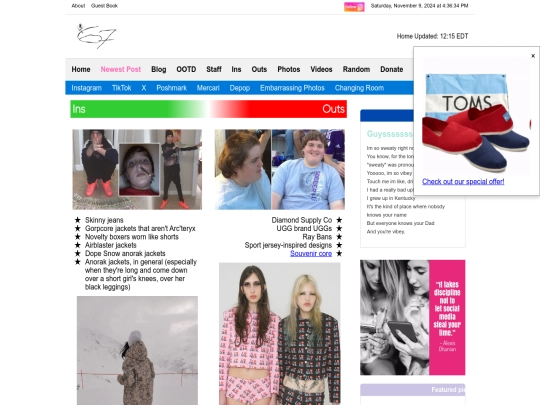Go to Home in main navigation

pyautogui.click(x=81, y=69)
